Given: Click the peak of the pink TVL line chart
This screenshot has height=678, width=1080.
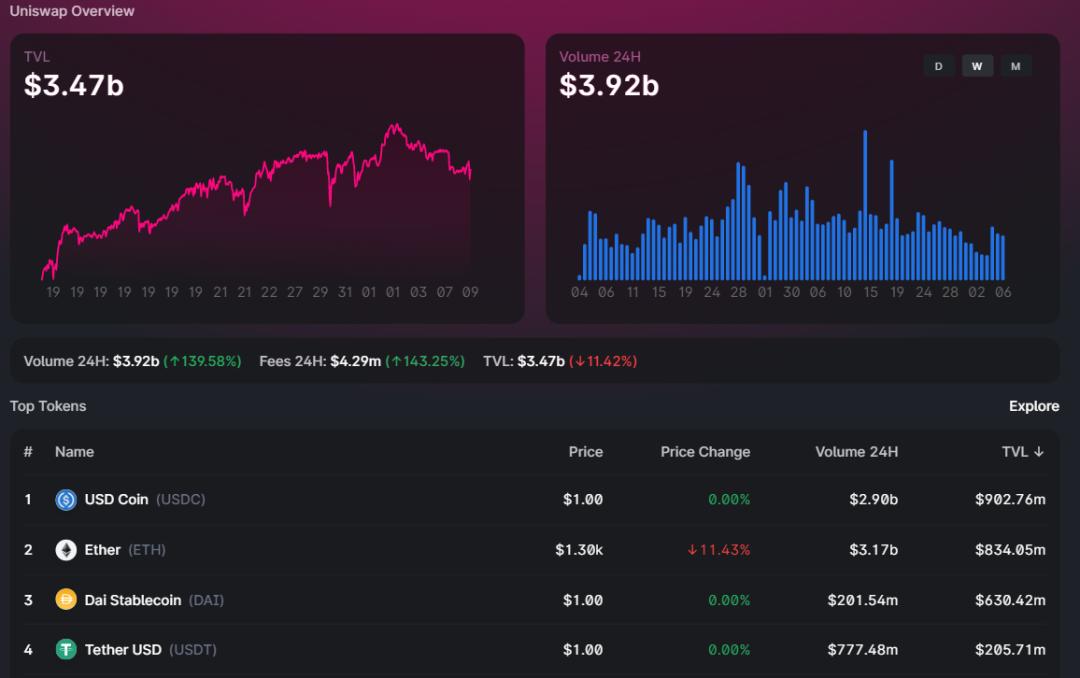Looking at the screenshot, I should click(x=395, y=126).
